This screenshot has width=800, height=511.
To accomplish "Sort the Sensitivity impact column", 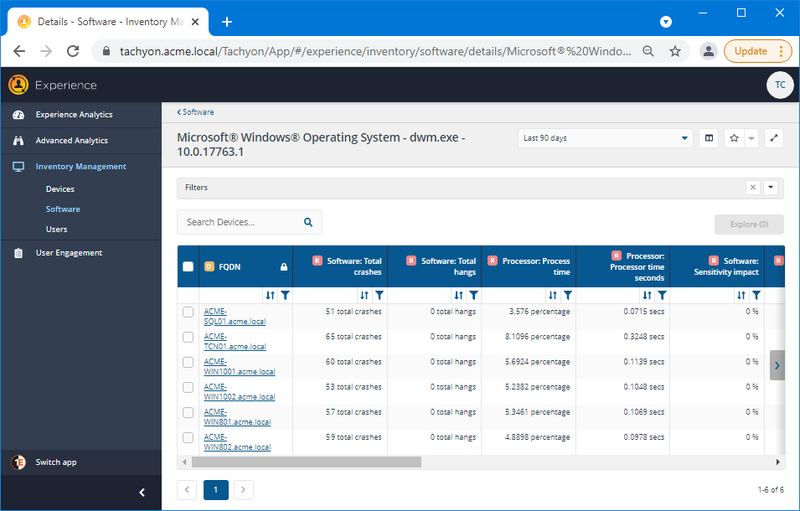I will [741, 295].
